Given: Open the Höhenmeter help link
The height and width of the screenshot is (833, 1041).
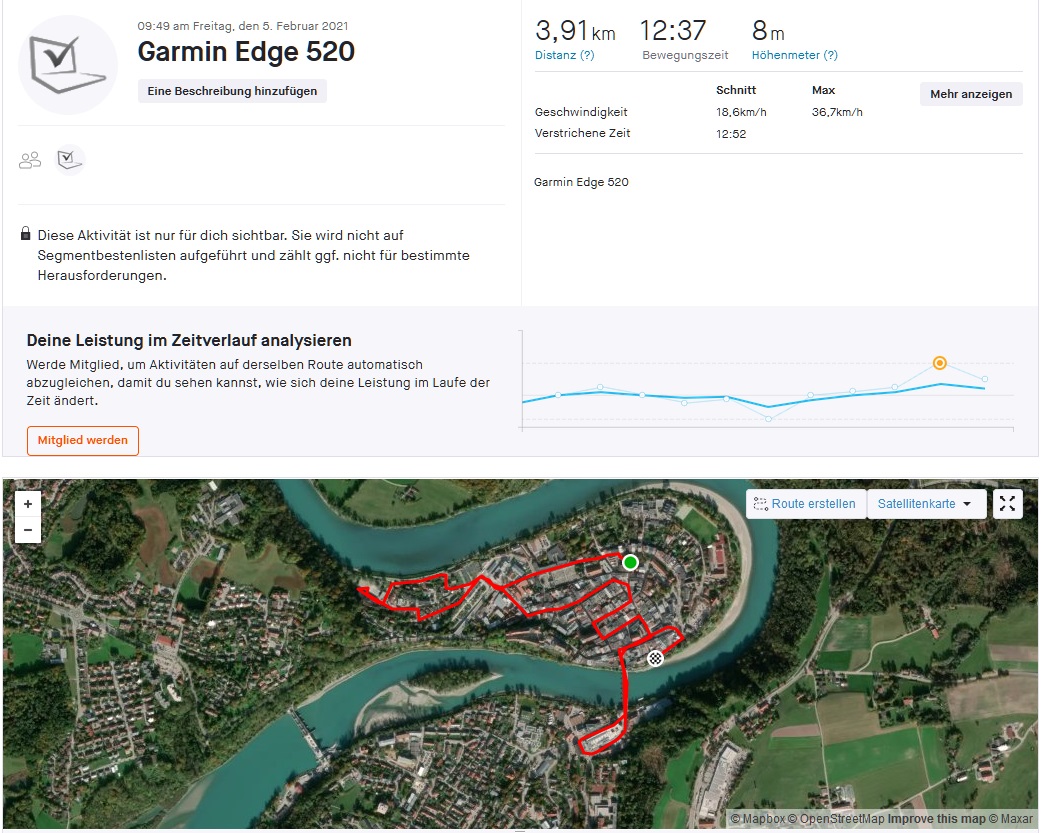Looking at the screenshot, I should click(794, 55).
